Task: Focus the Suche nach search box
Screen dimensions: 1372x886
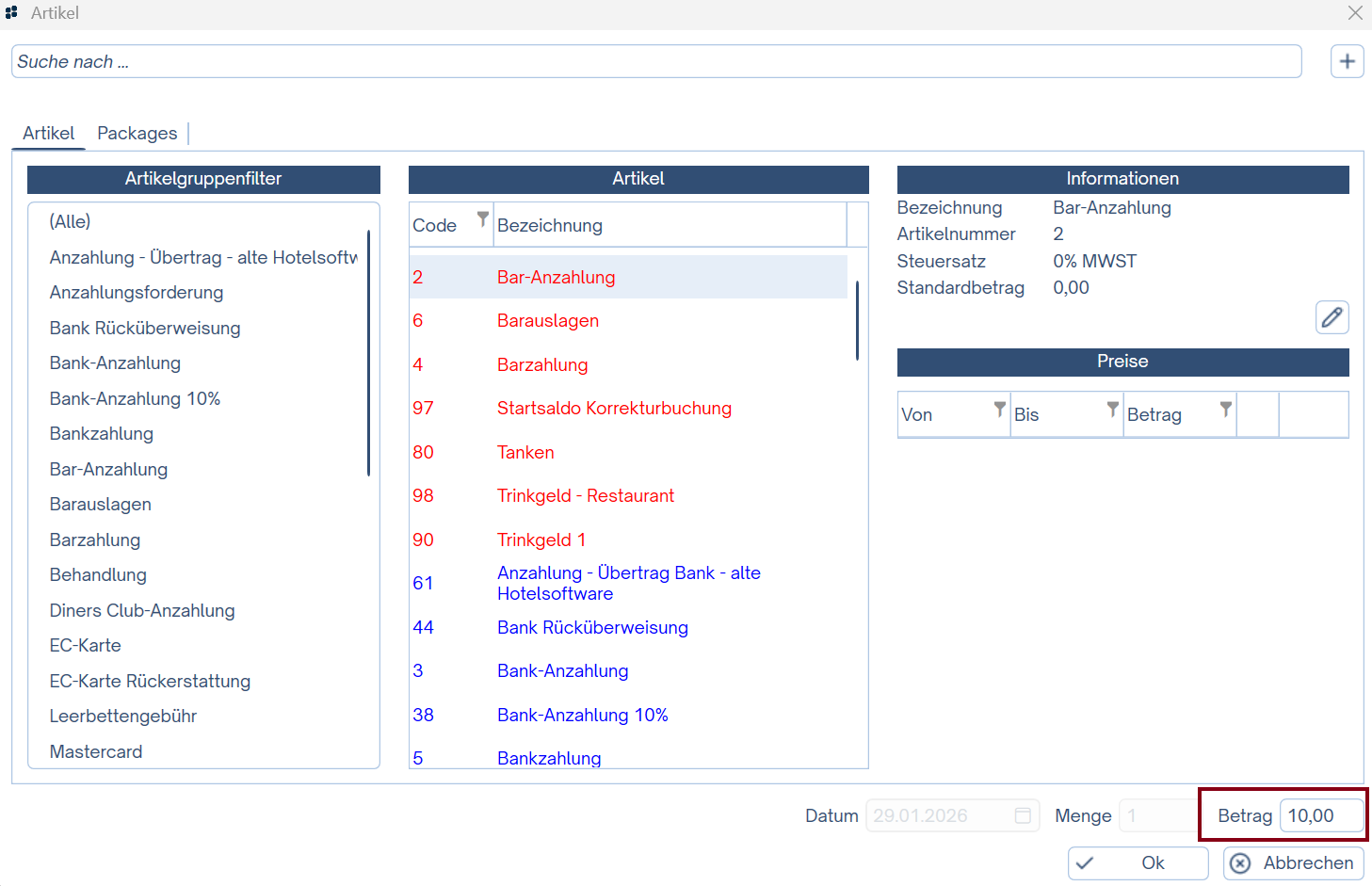Action: click(655, 62)
